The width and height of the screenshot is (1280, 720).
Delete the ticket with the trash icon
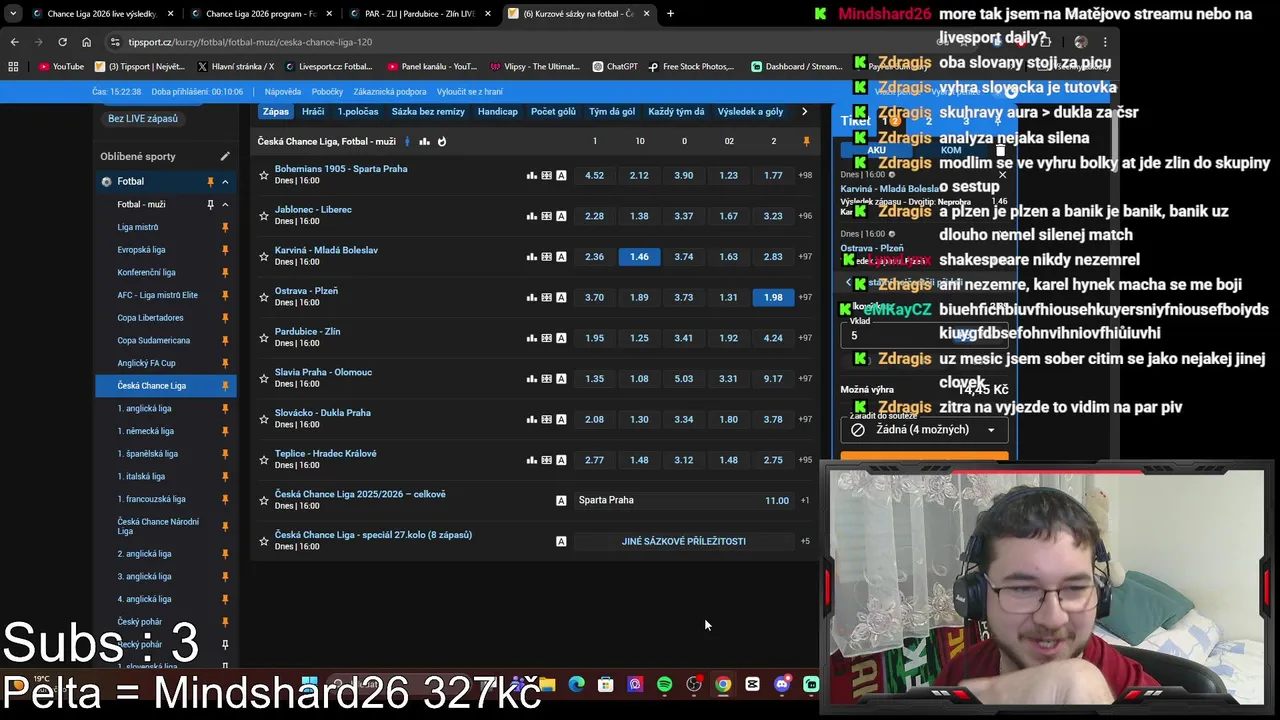(x=1000, y=151)
